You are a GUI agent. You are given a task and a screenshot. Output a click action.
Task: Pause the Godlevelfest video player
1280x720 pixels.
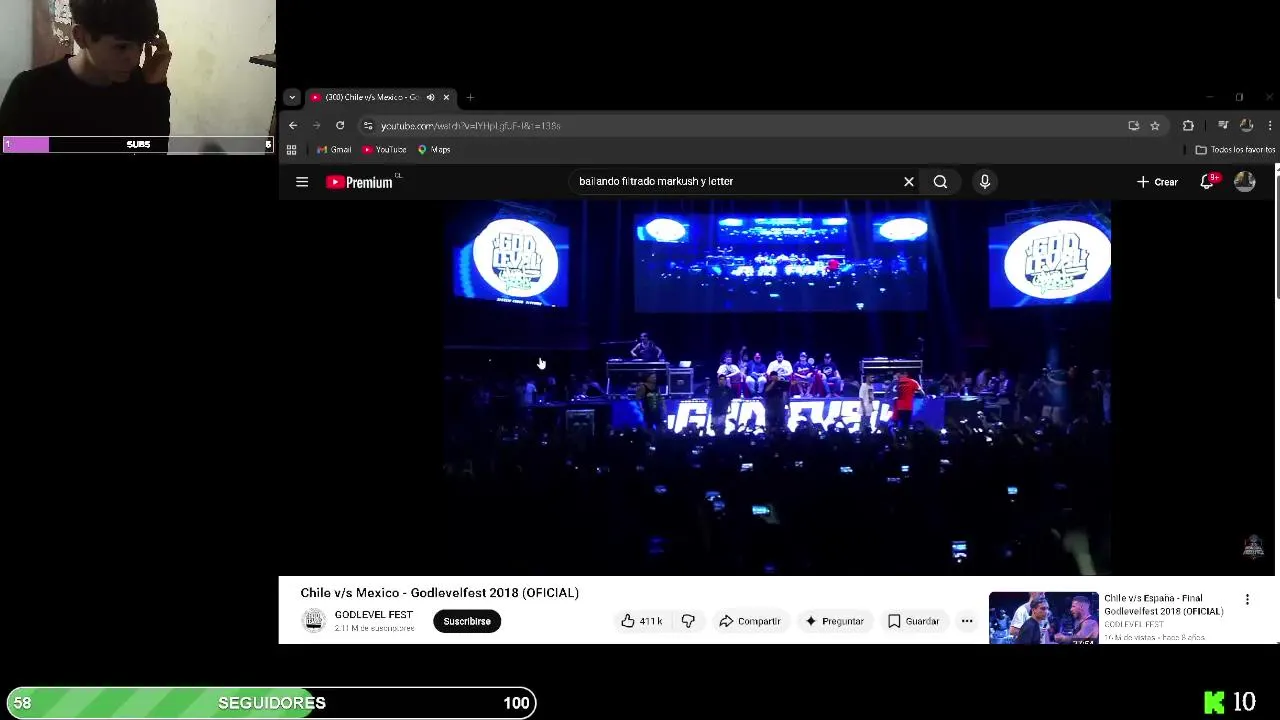pyautogui.click(x=778, y=388)
